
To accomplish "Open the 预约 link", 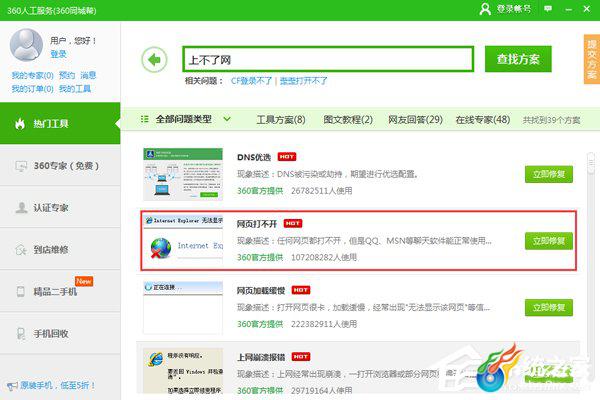I will [x=67, y=75].
